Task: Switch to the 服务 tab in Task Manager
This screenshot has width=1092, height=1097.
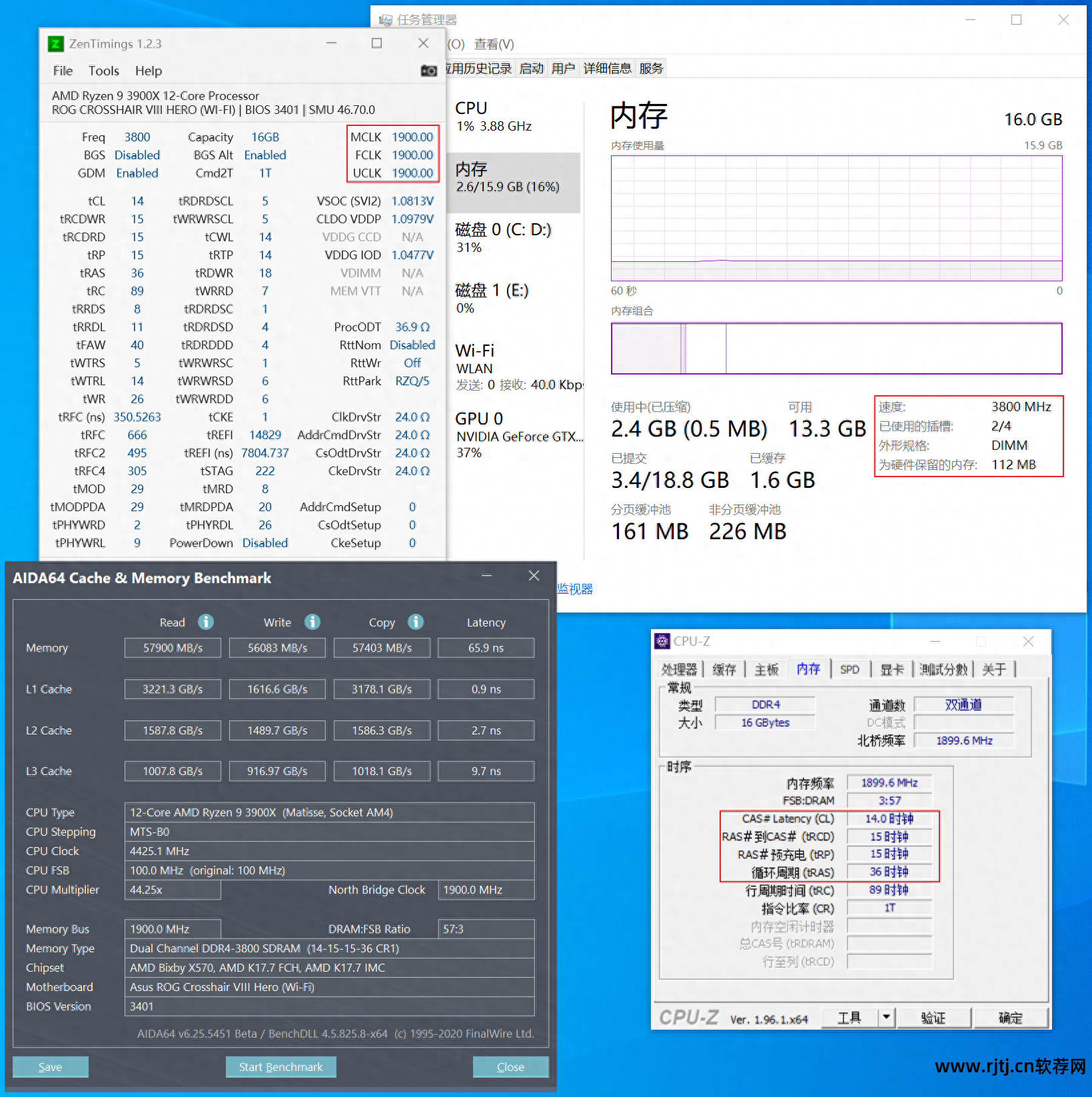Action: click(651, 69)
